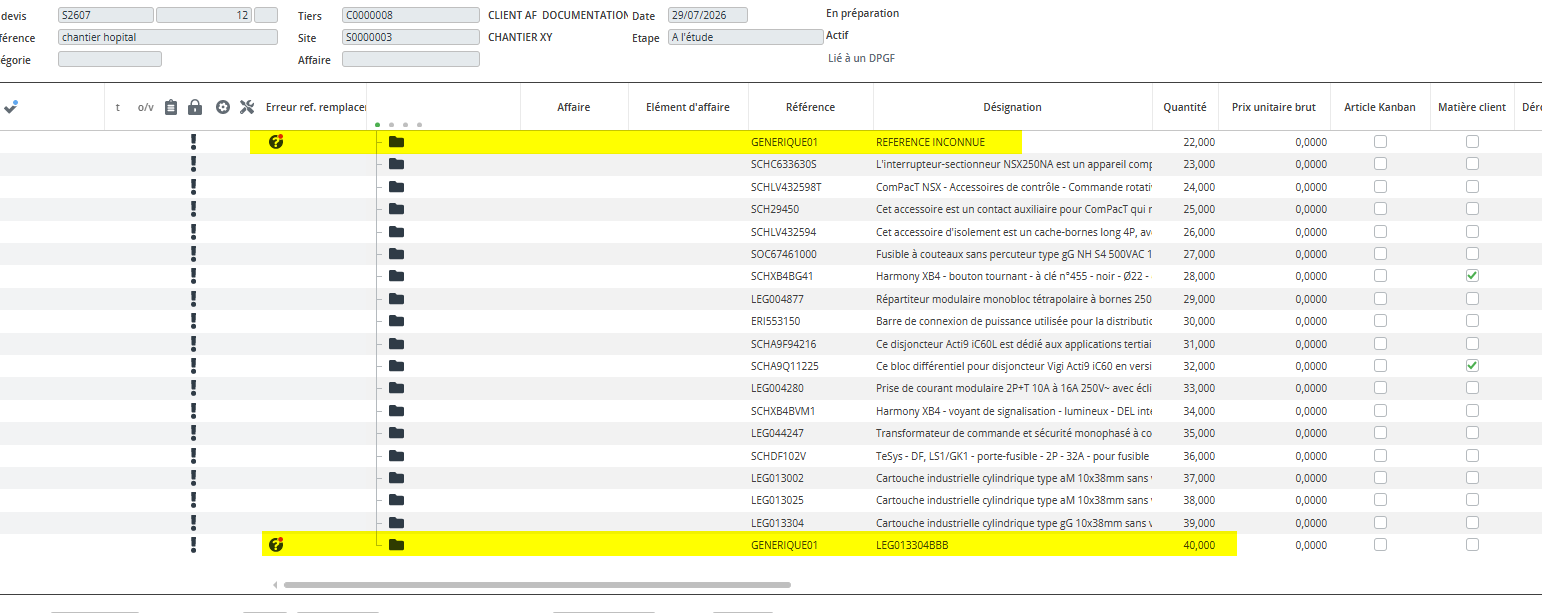Viewport: 1542px width, 613px height.
Task: Sort by the Désignation column header
Action: pyautogui.click(x=1012, y=107)
